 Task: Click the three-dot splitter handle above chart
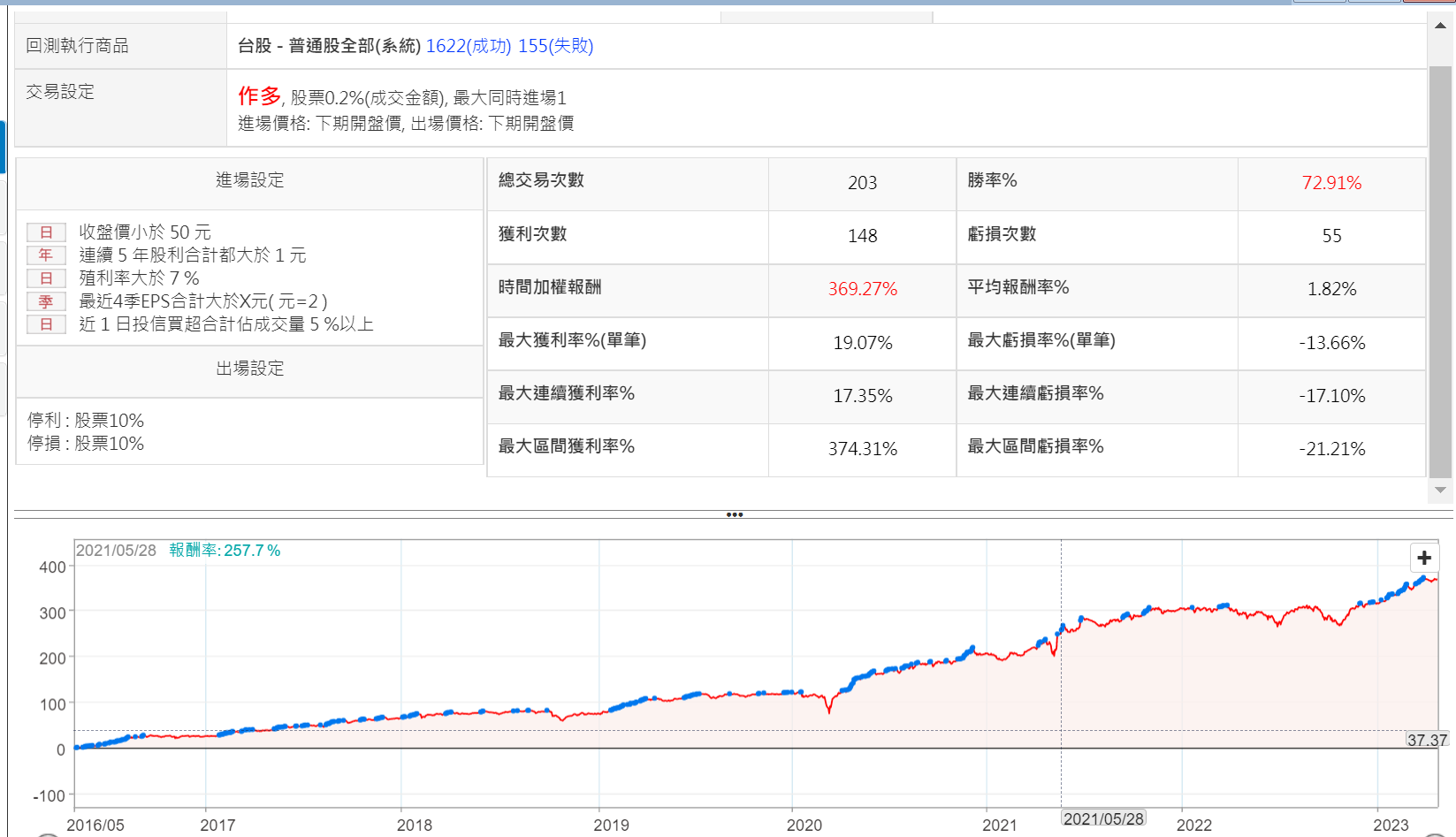pyautogui.click(x=734, y=514)
